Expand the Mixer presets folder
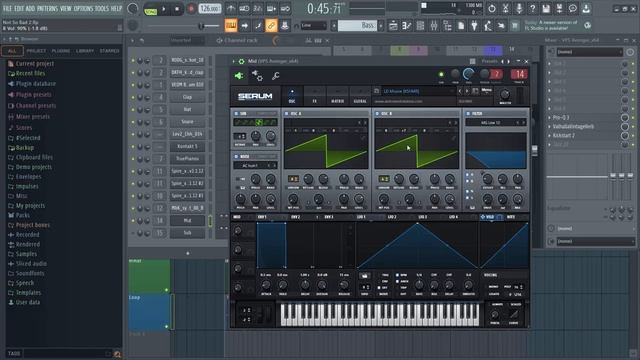640x360 pixels. (33, 117)
